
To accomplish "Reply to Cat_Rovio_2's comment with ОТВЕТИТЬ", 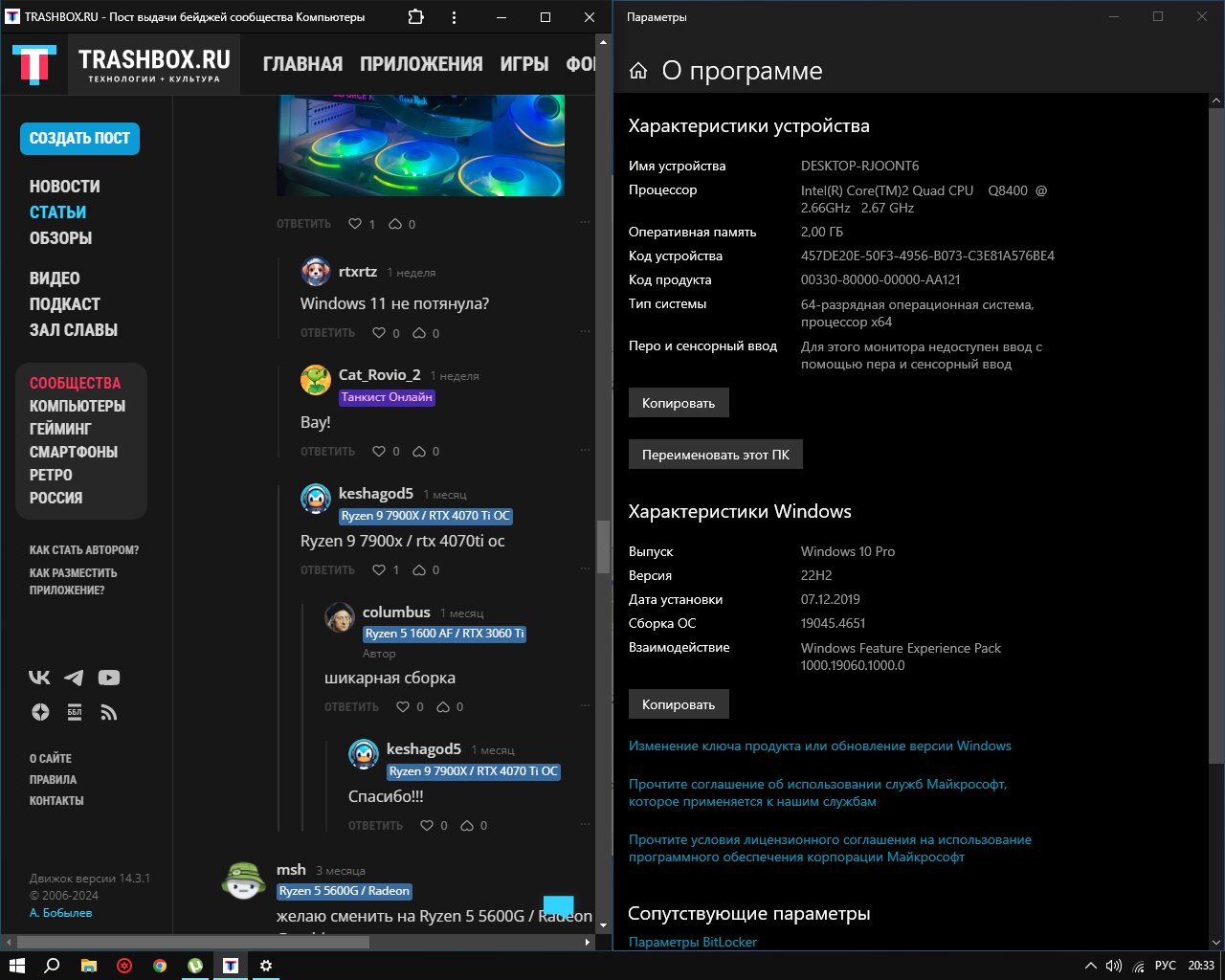I will (327, 452).
